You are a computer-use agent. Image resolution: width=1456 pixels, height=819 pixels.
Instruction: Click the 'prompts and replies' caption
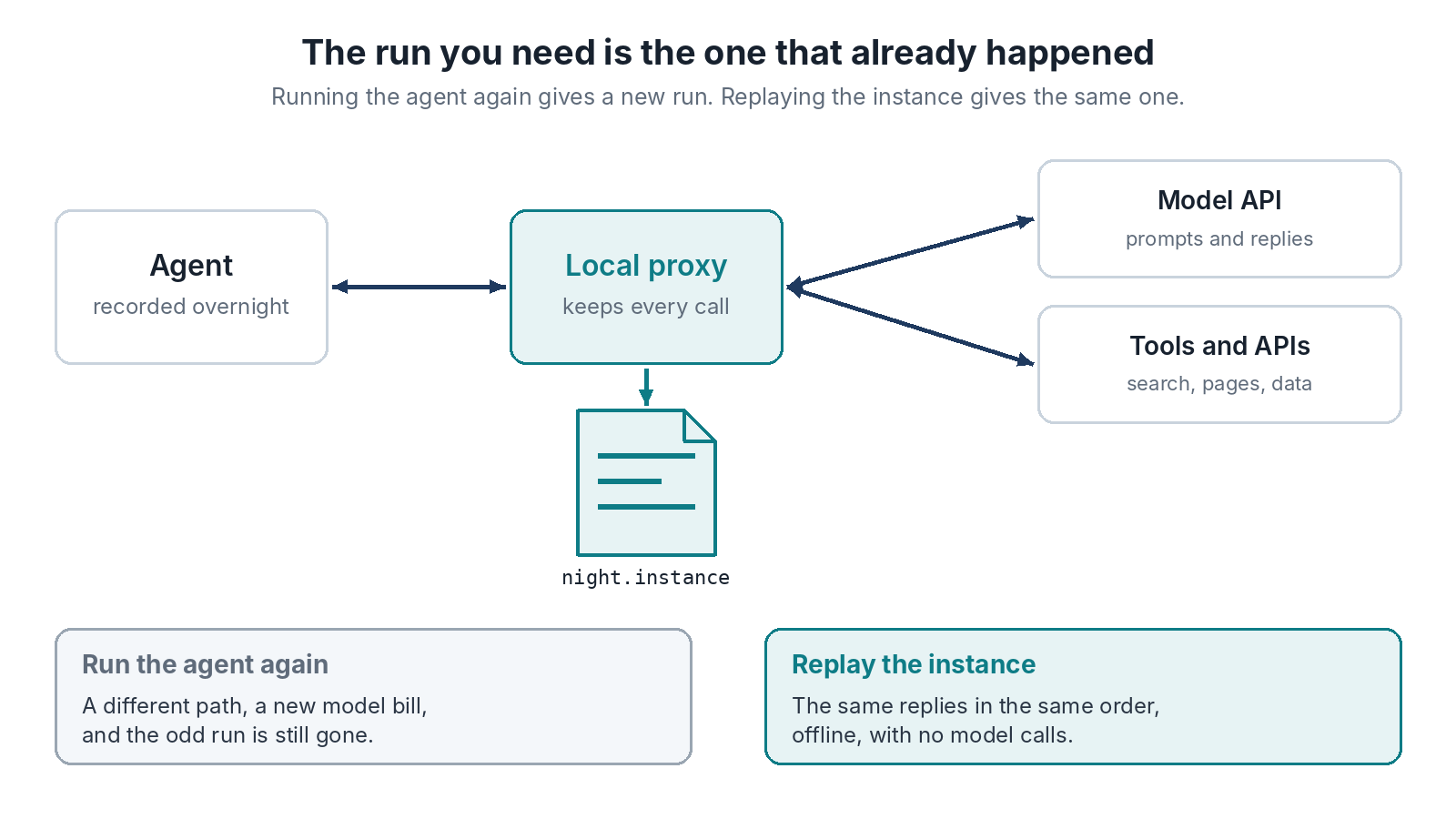(x=1219, y=238)
